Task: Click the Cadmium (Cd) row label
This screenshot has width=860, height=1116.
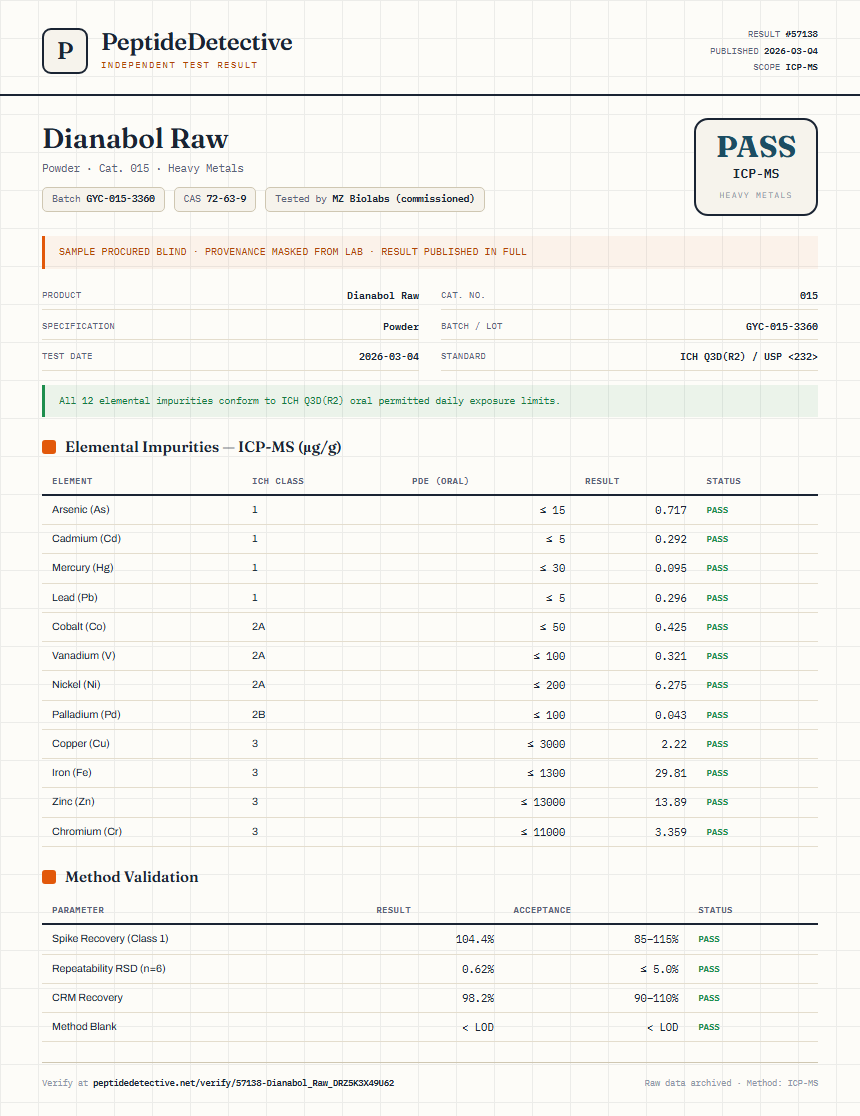Action: coord(86,539)
